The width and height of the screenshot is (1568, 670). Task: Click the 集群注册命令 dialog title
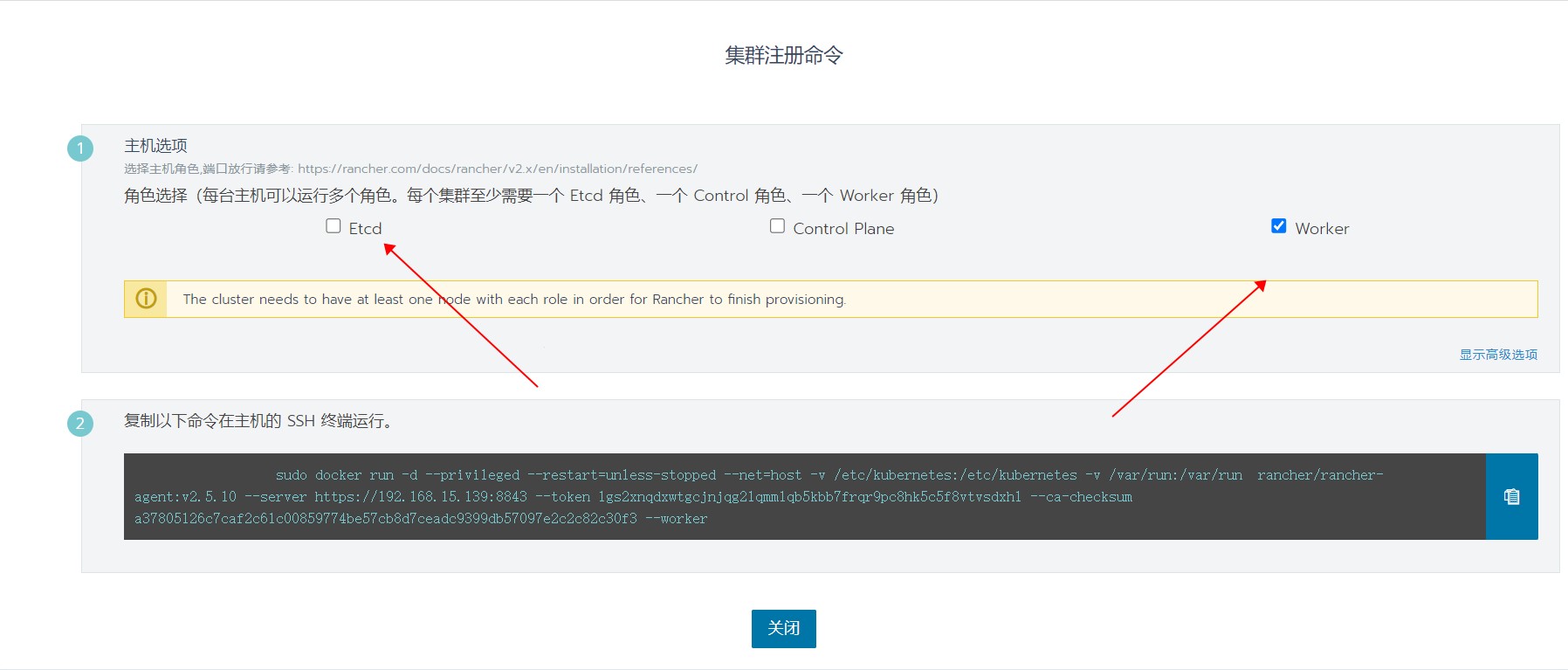tap(784, 55)
